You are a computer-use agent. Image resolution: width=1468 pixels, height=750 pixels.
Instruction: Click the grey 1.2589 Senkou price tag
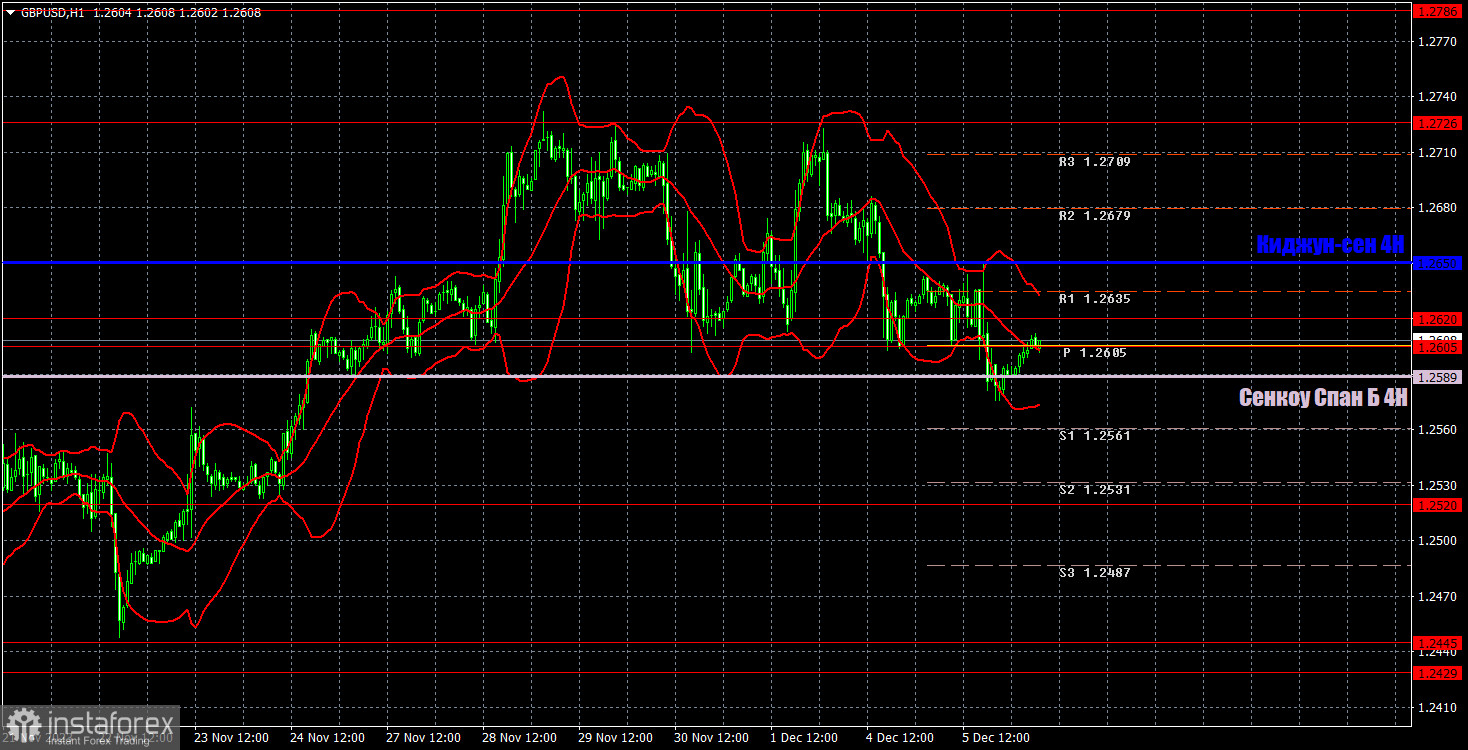point(1438,377)
